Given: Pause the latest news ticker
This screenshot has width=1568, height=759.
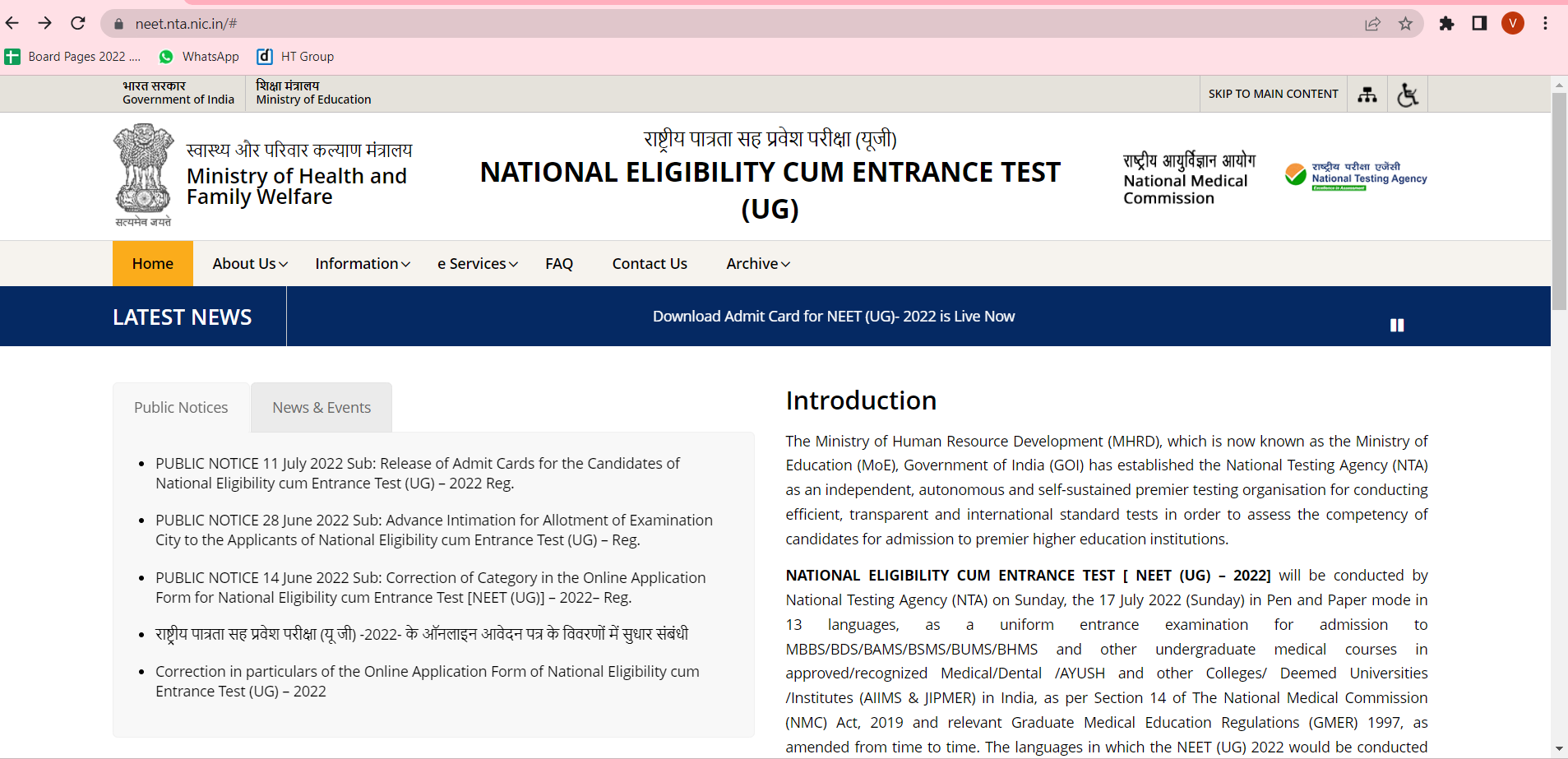Looking at the screenshot, I should pos(1397,326).
